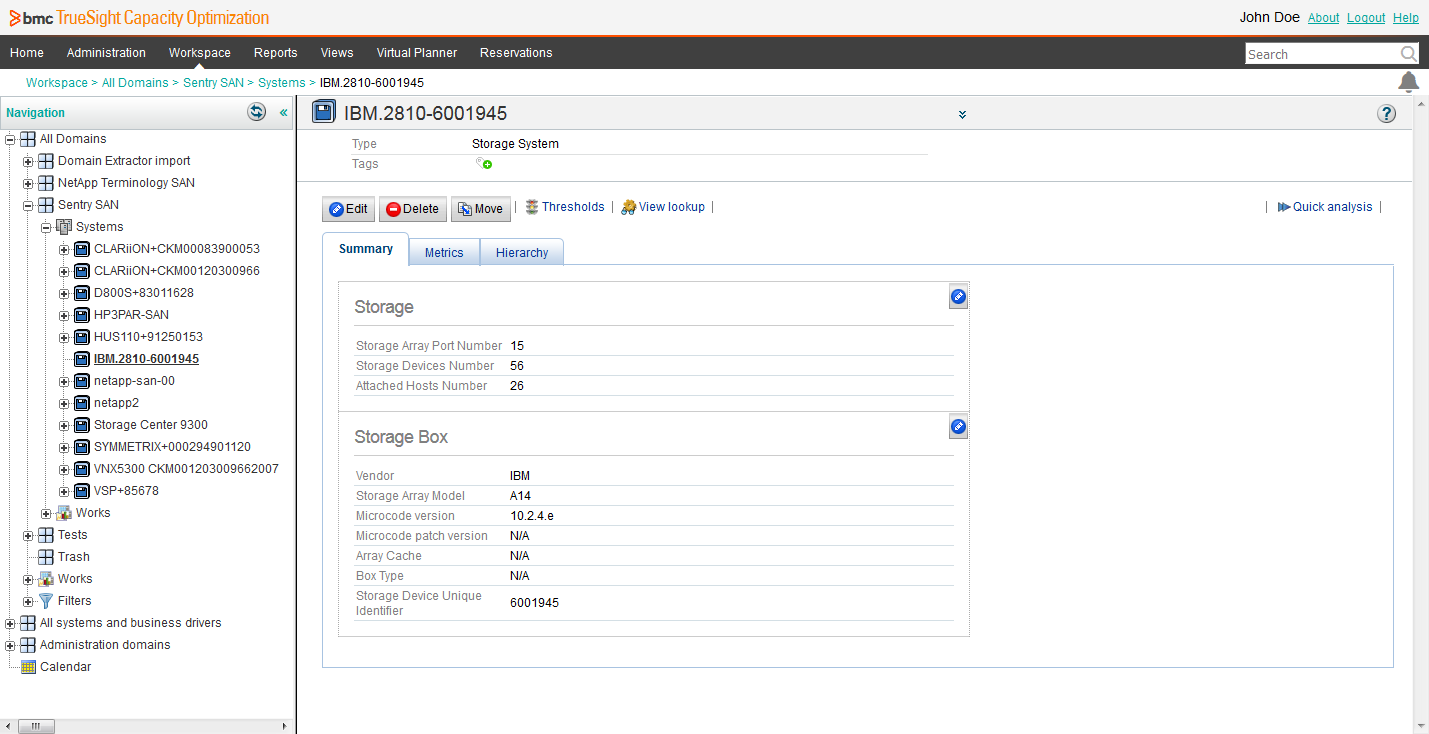This screenshot has width=1429, height=734.
Task: Click the Trash domain icon
Action: pyautogui.click(x=46, y=557)
